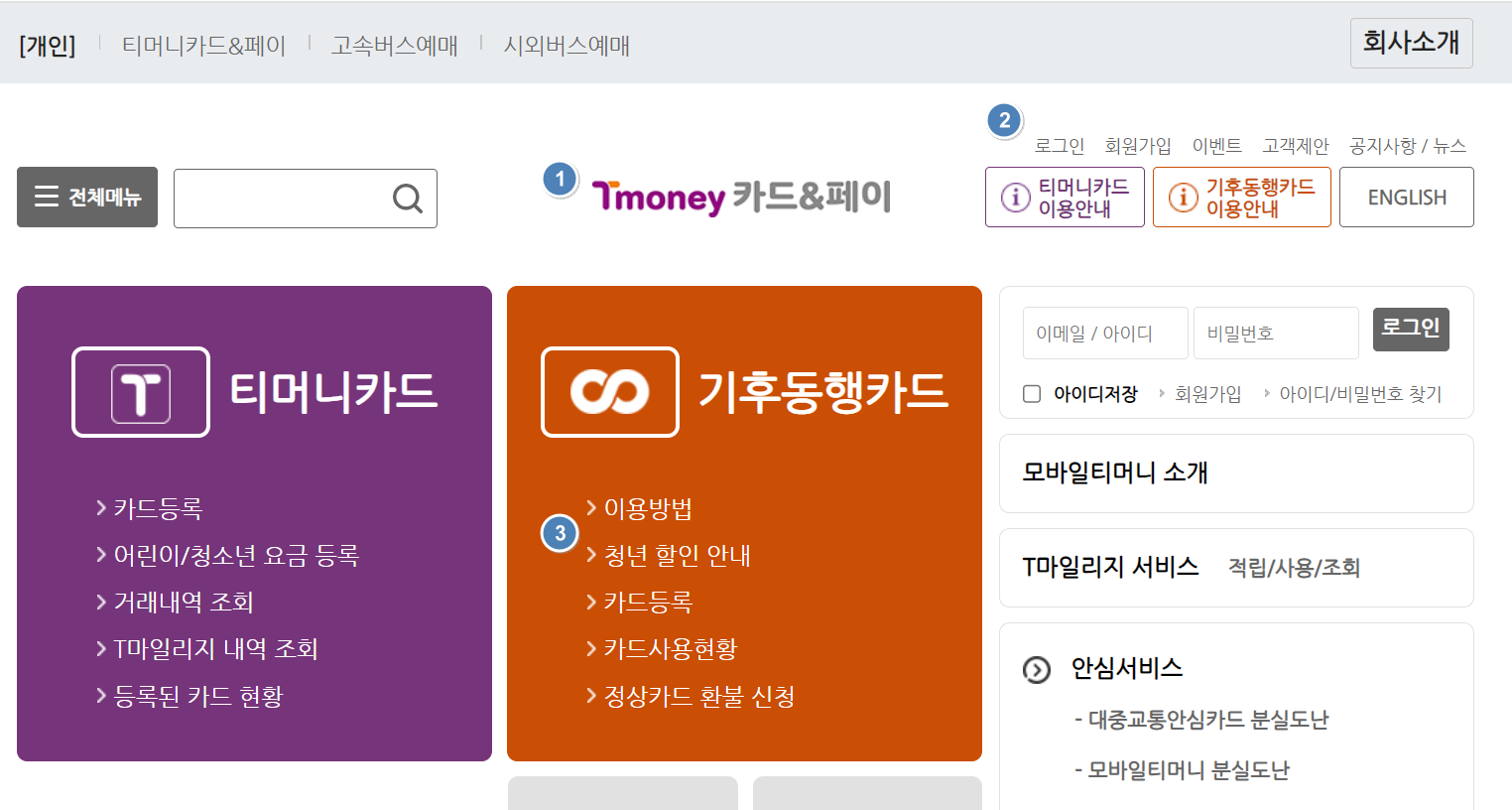
Task: Open 고속버스예매 in top navigation
Action: tap(394, 46)
